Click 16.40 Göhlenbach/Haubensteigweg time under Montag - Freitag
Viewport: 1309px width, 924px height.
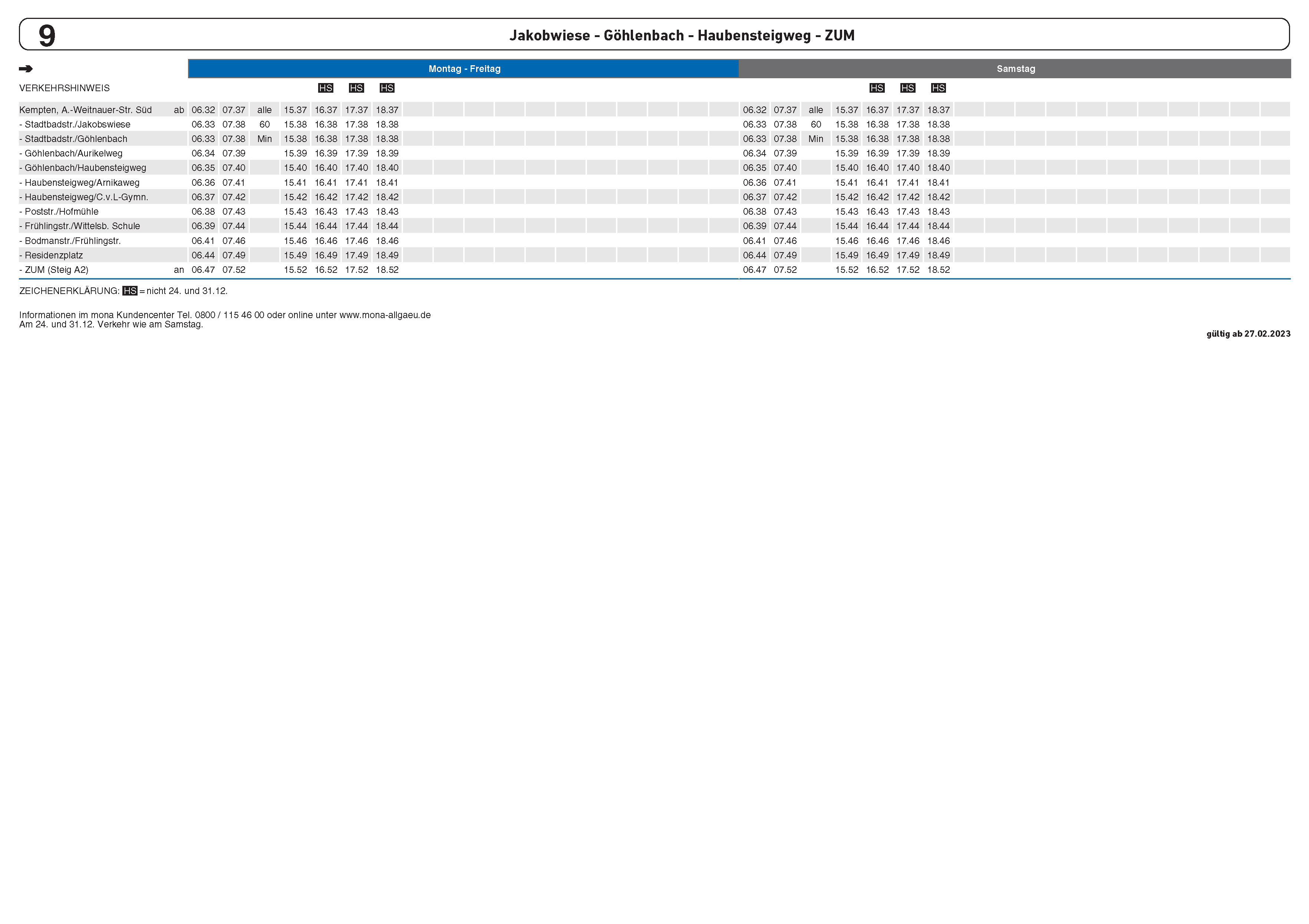click(326, 168)
